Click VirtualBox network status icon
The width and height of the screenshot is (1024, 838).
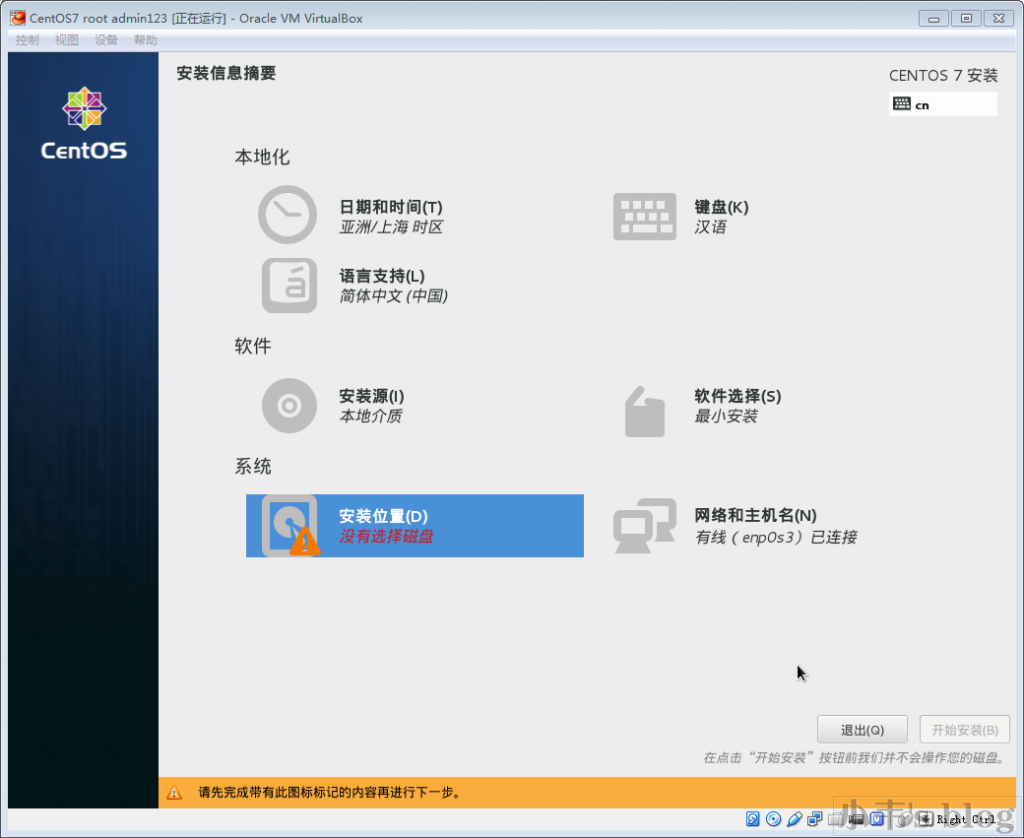click(814, 818)
